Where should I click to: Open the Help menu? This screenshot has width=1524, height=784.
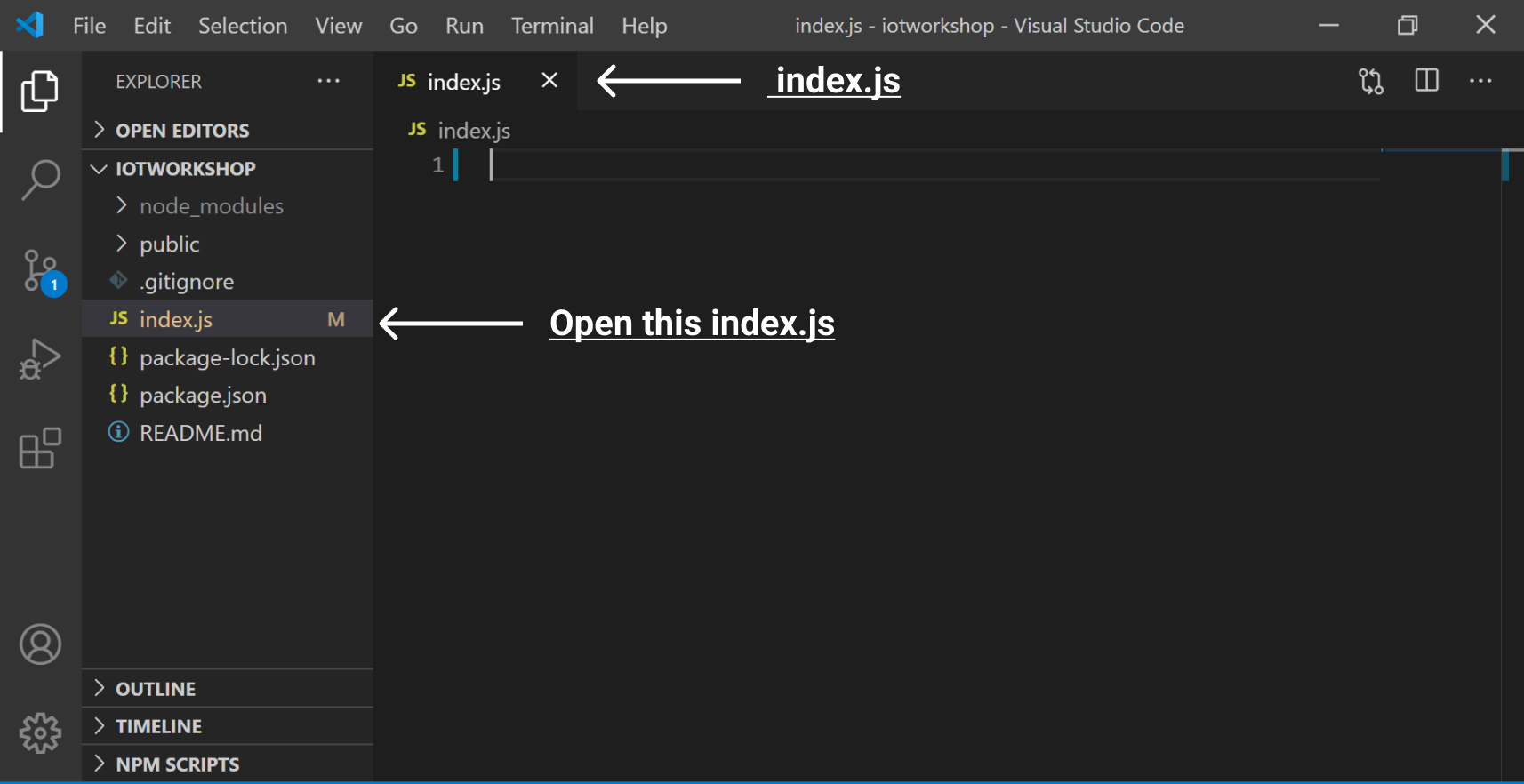point(645,26)
